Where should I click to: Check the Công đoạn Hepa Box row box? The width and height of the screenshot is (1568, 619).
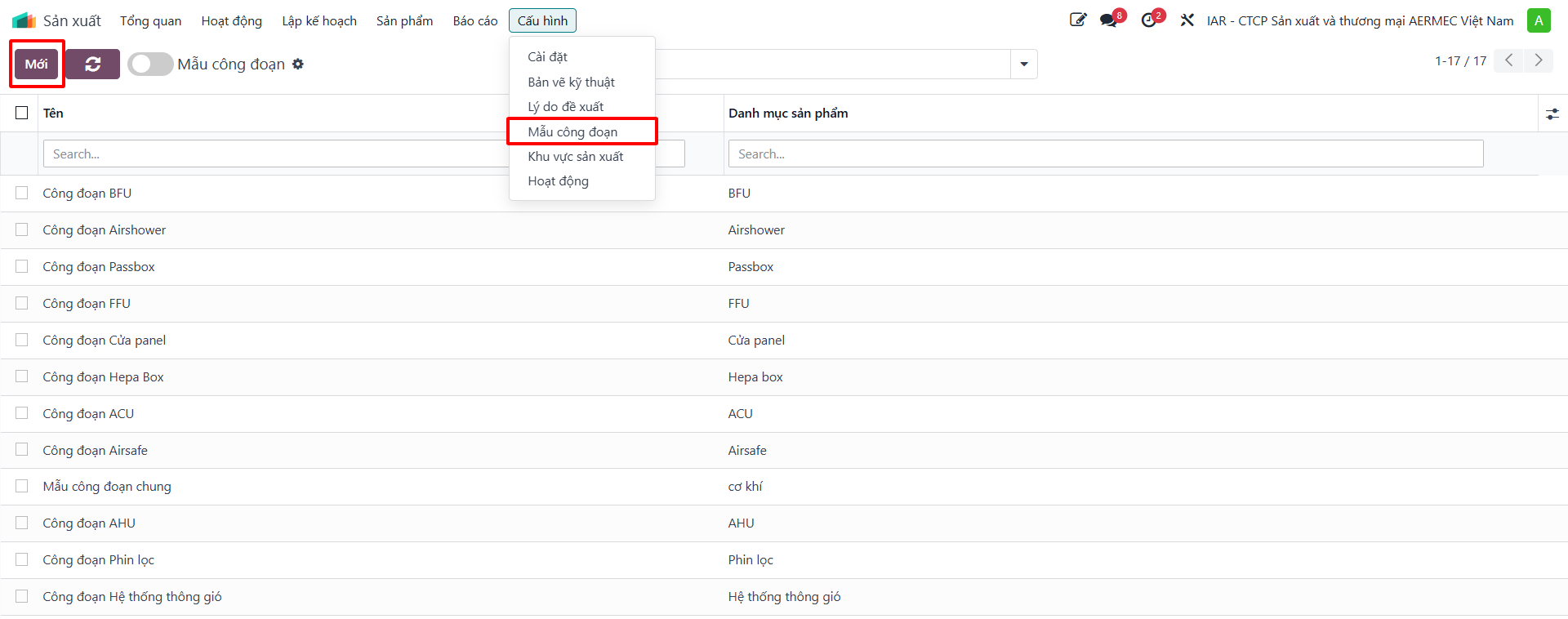click(x=22, y=376)
